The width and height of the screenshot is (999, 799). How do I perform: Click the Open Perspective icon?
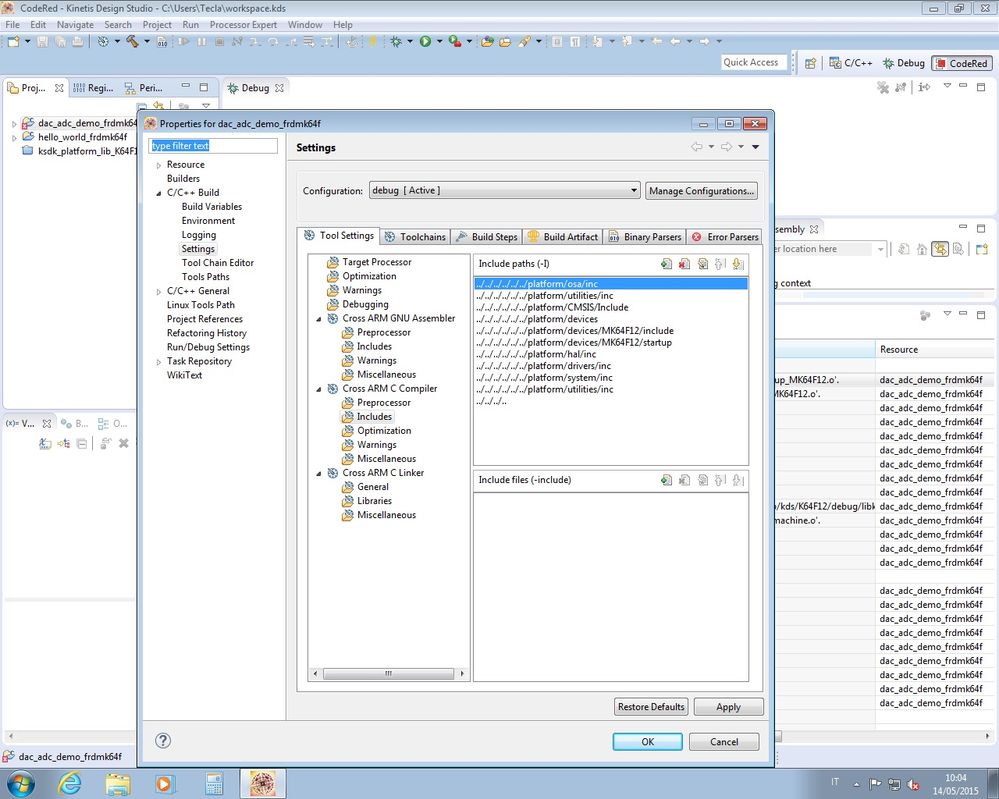810,63
